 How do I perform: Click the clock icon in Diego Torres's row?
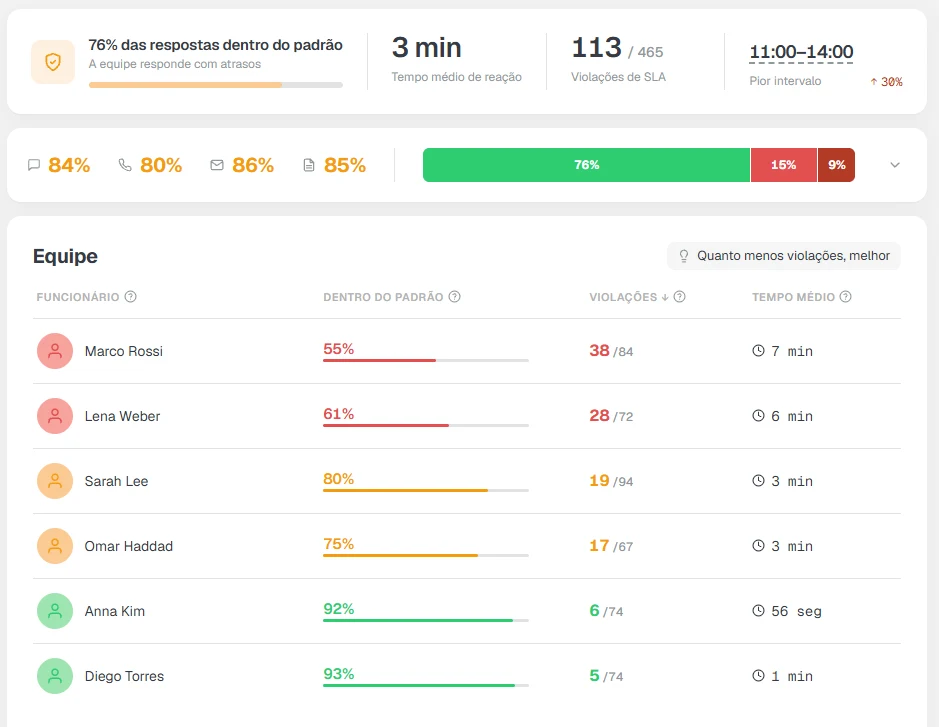pyautogui.click(x=758, y=675)
